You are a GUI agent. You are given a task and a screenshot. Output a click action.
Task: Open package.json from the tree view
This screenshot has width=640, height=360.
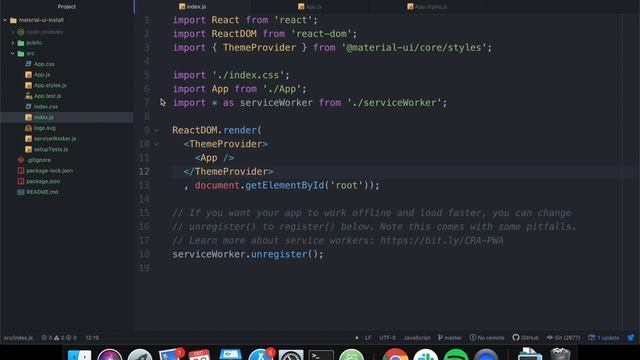[43, 181]
